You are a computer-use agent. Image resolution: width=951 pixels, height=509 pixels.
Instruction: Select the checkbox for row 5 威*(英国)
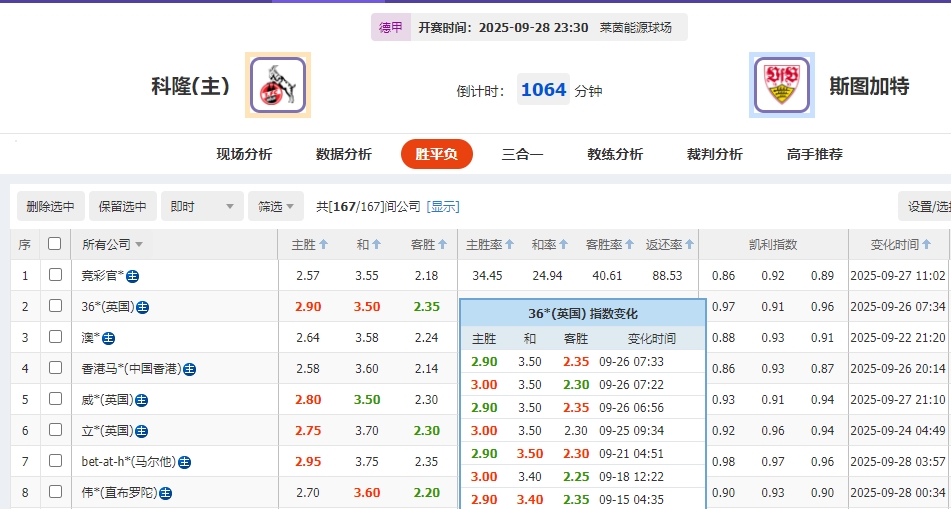tap(55, 400)
